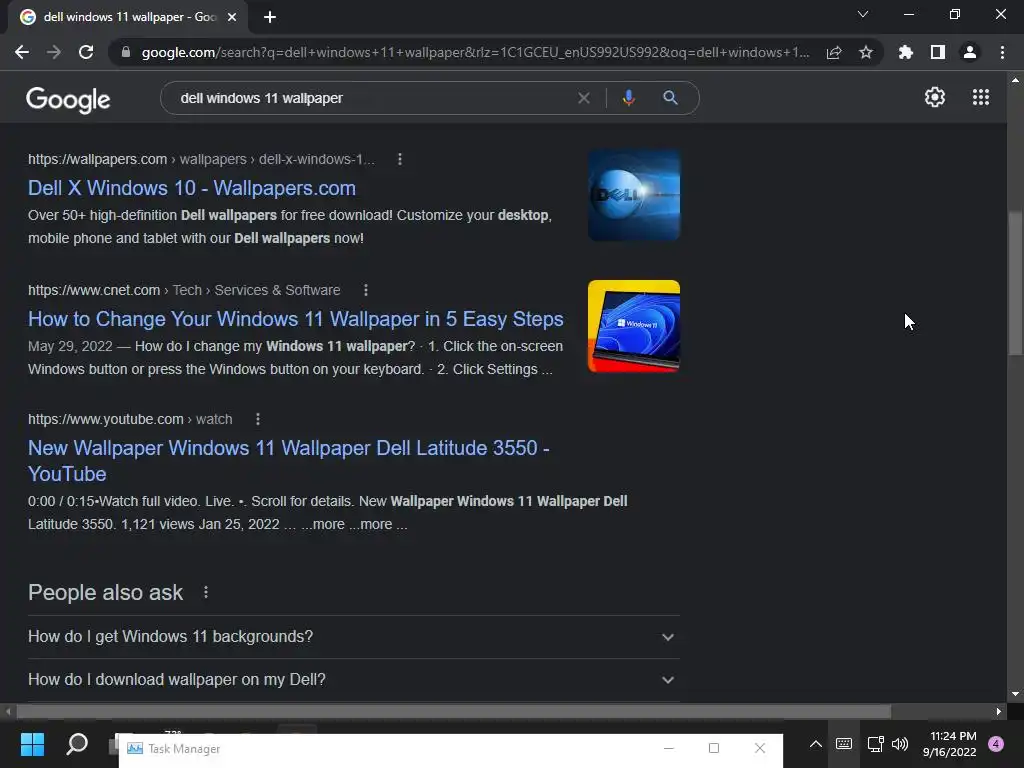Go to the Google homepage logo
Image resolution: width=1024 pixels, height=768 pixels.
click(68, 99)
